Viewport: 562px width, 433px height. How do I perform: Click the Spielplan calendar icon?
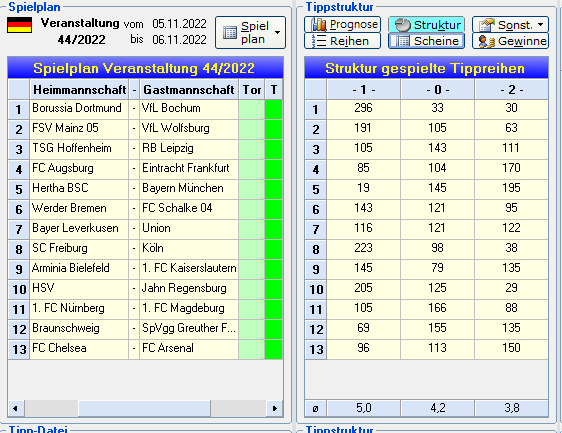230,33
